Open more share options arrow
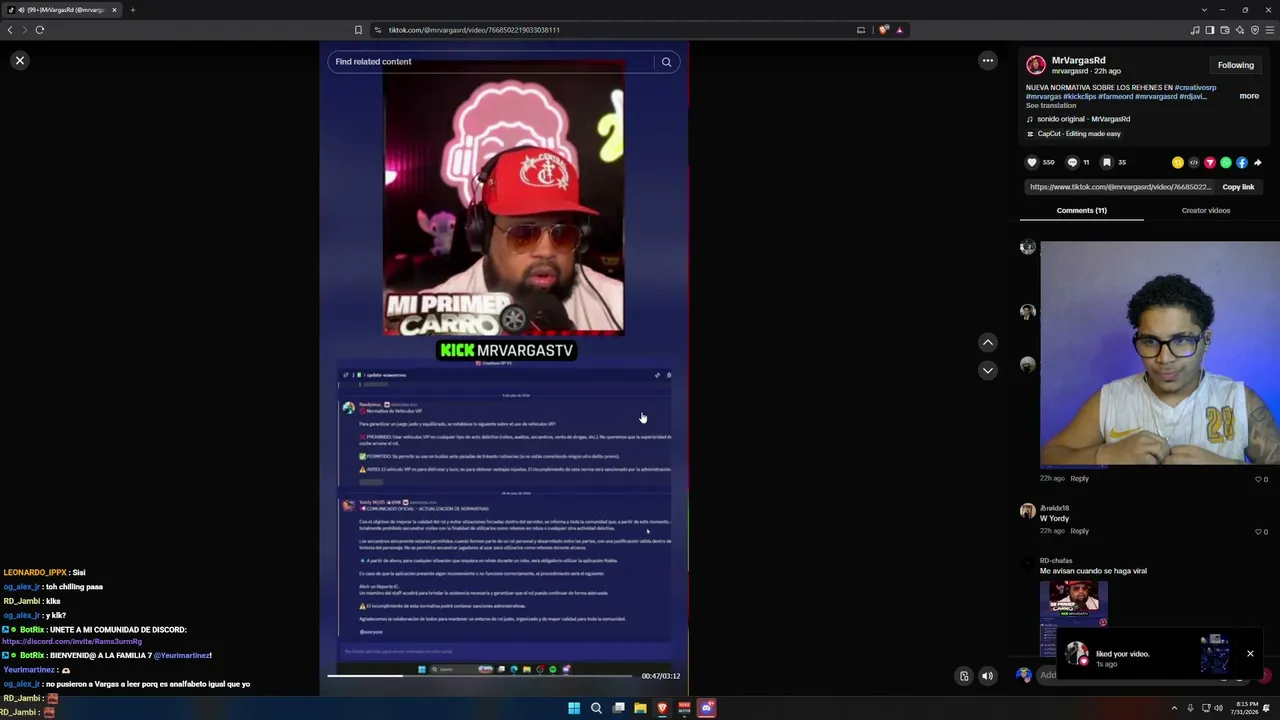This screenshot has height=720, width=1280. [x=1257, y=163]
